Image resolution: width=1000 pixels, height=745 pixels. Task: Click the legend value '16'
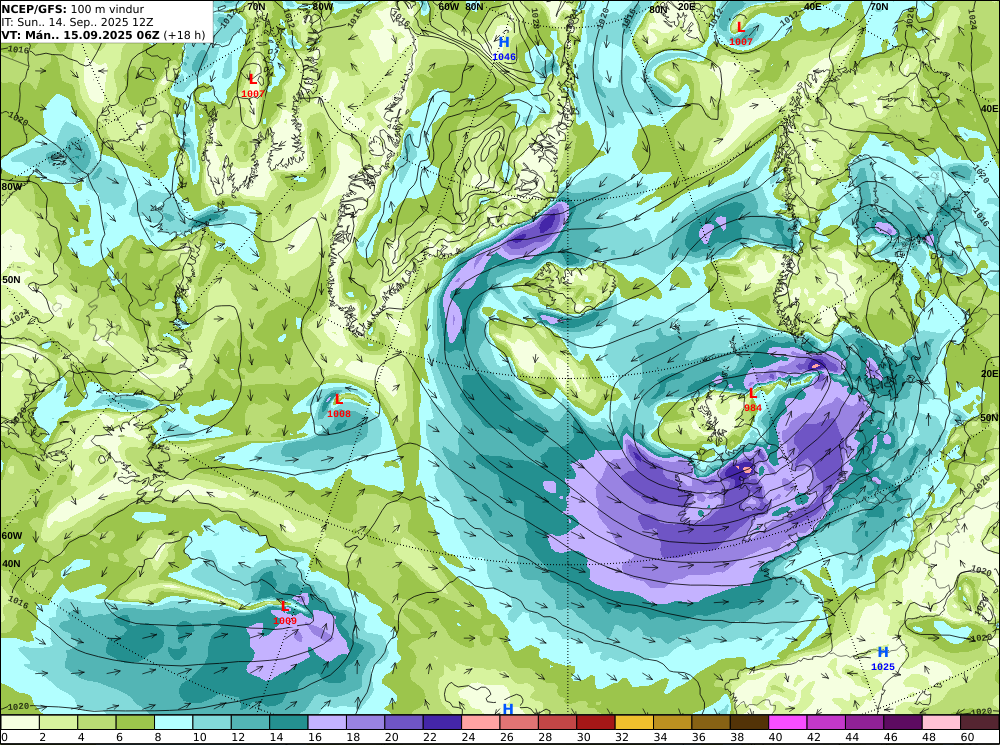314,737
